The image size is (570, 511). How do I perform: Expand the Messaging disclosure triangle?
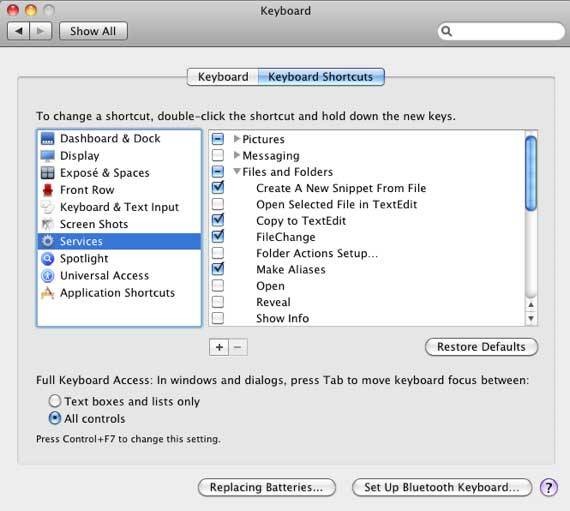click(x=237, y=155)
